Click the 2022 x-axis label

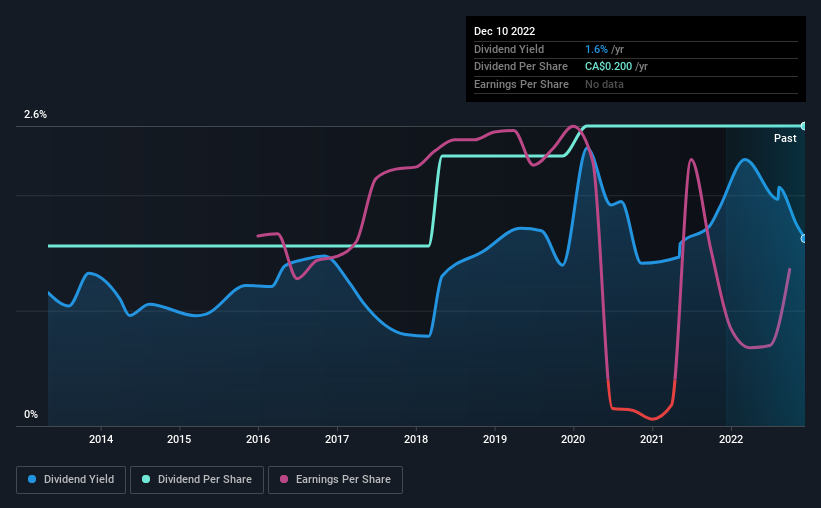(x=731, y=439)
